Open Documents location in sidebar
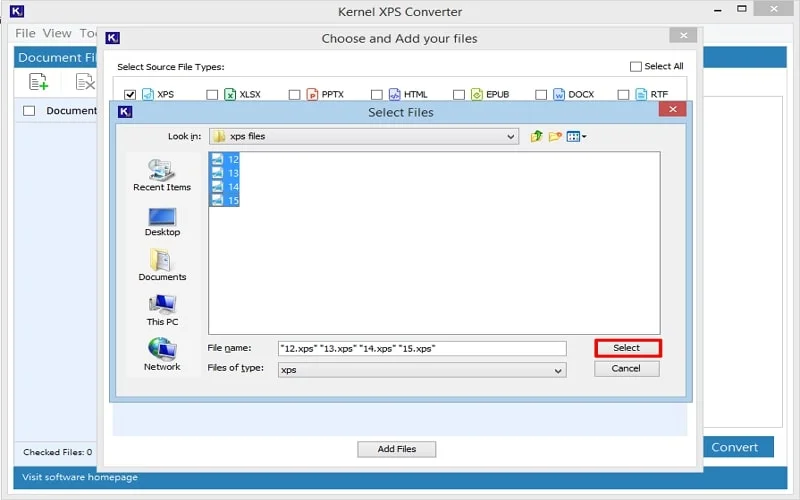The height and width of the screenshot is (500, 800). (x=162, y=264)
